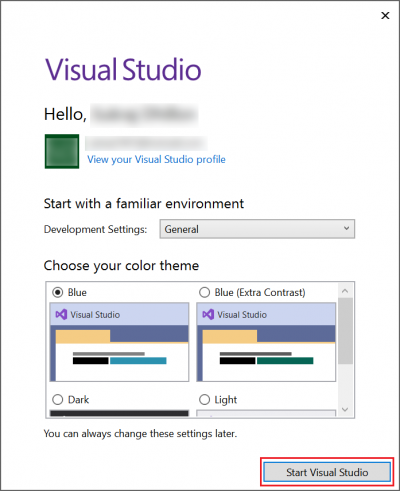Click the Visual Studio logo in Extra Contrast preview
Viewport: 400px width, 491px height.
coord(208,314)
